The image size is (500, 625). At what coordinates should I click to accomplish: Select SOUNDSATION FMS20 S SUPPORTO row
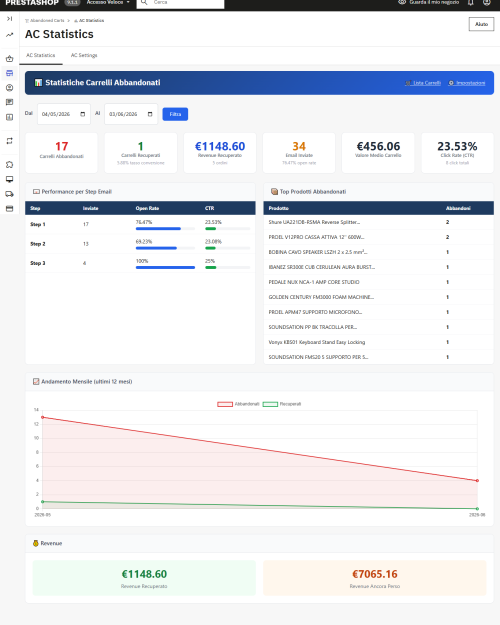pyautogui.click(x=378, y=357)
